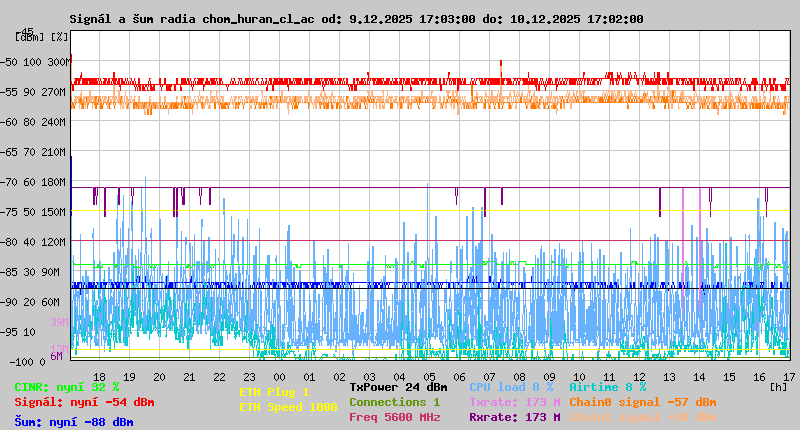This screenshot has height=430, width=800.
Task: Click the Connections 1 legend entry
Action: pyautogui.click(x=394, y=402)
